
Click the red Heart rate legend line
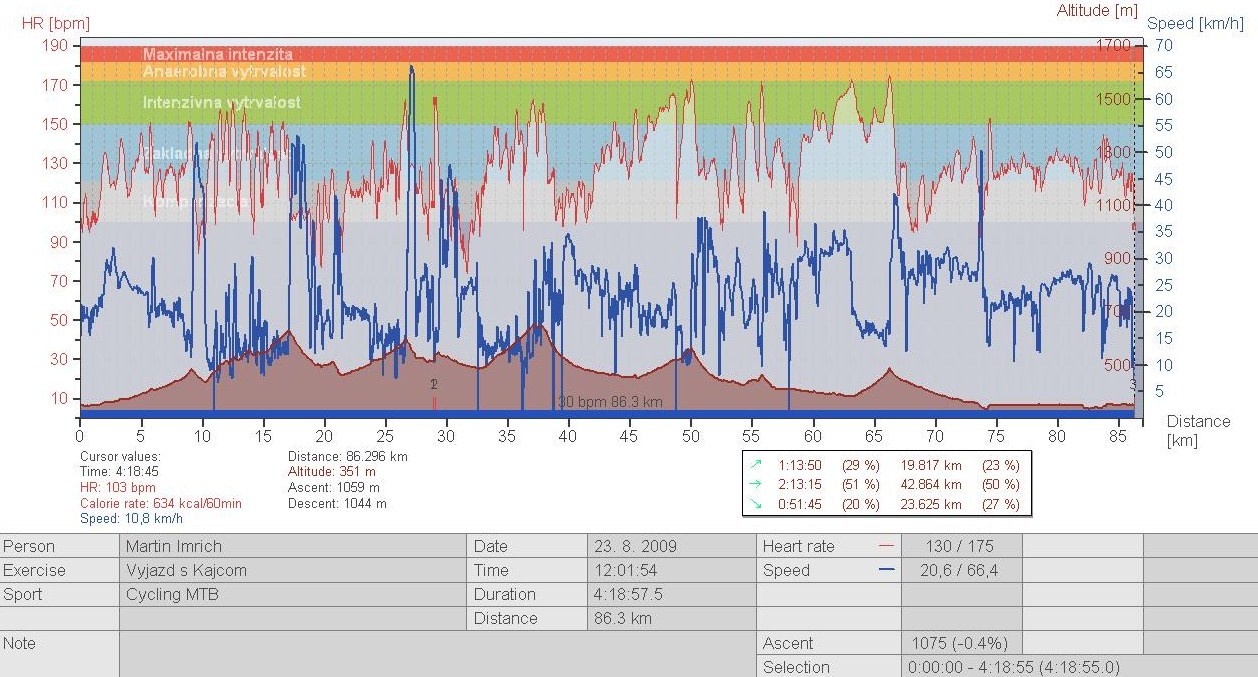(884, 546)
